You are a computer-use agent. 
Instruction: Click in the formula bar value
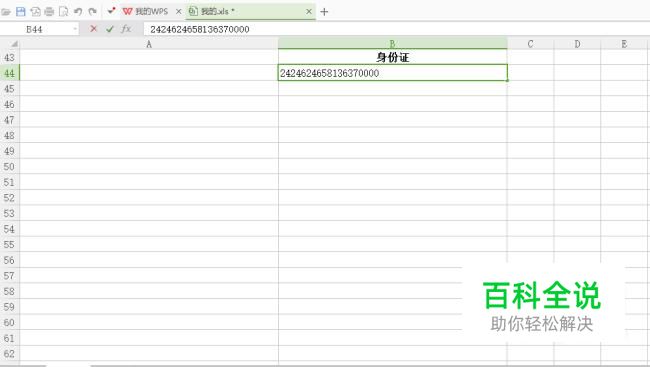(200, 29)
